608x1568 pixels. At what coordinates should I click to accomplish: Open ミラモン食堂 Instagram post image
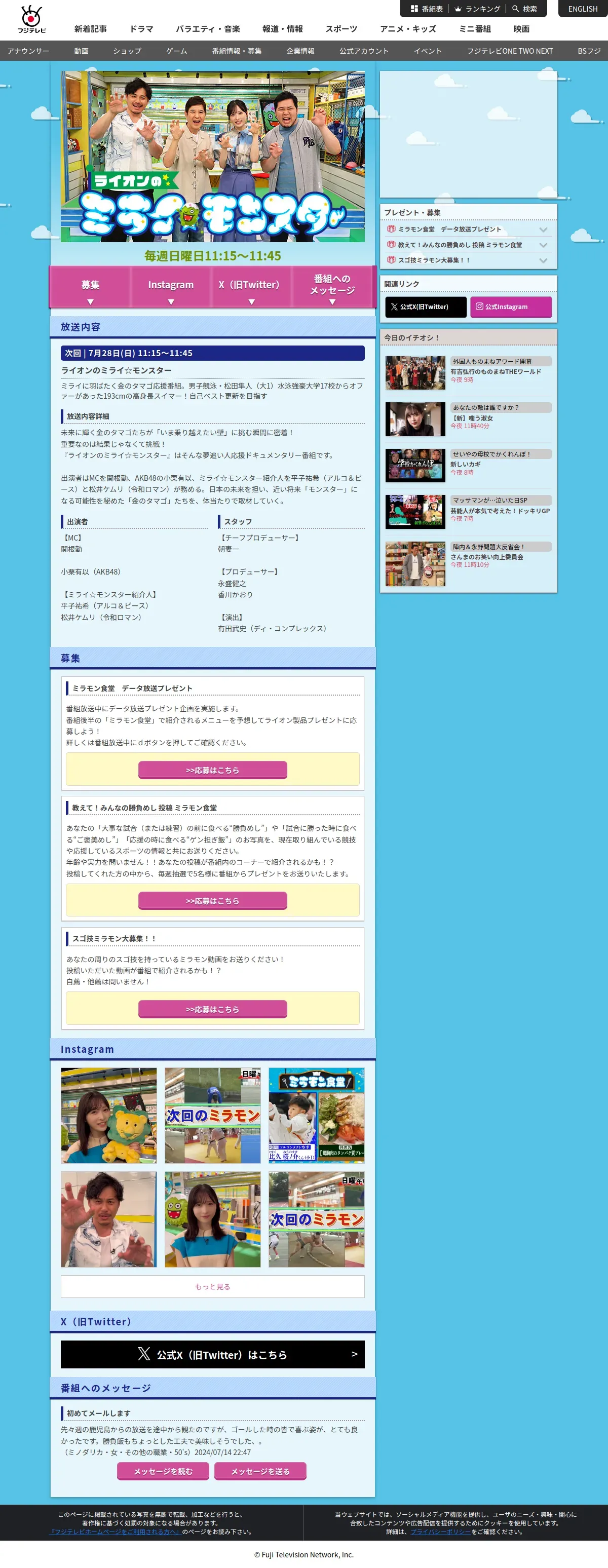[x=317, y=1115]
